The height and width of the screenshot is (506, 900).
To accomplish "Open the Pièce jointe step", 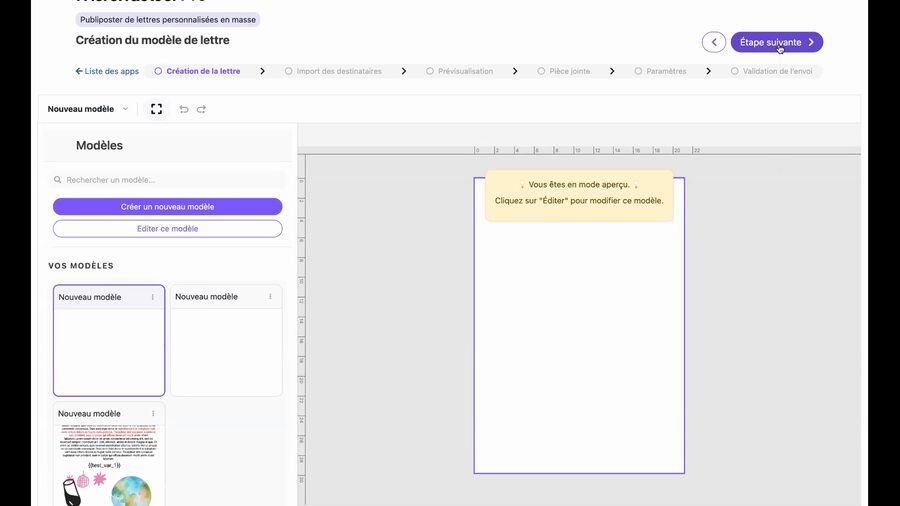I will point(569,71).
